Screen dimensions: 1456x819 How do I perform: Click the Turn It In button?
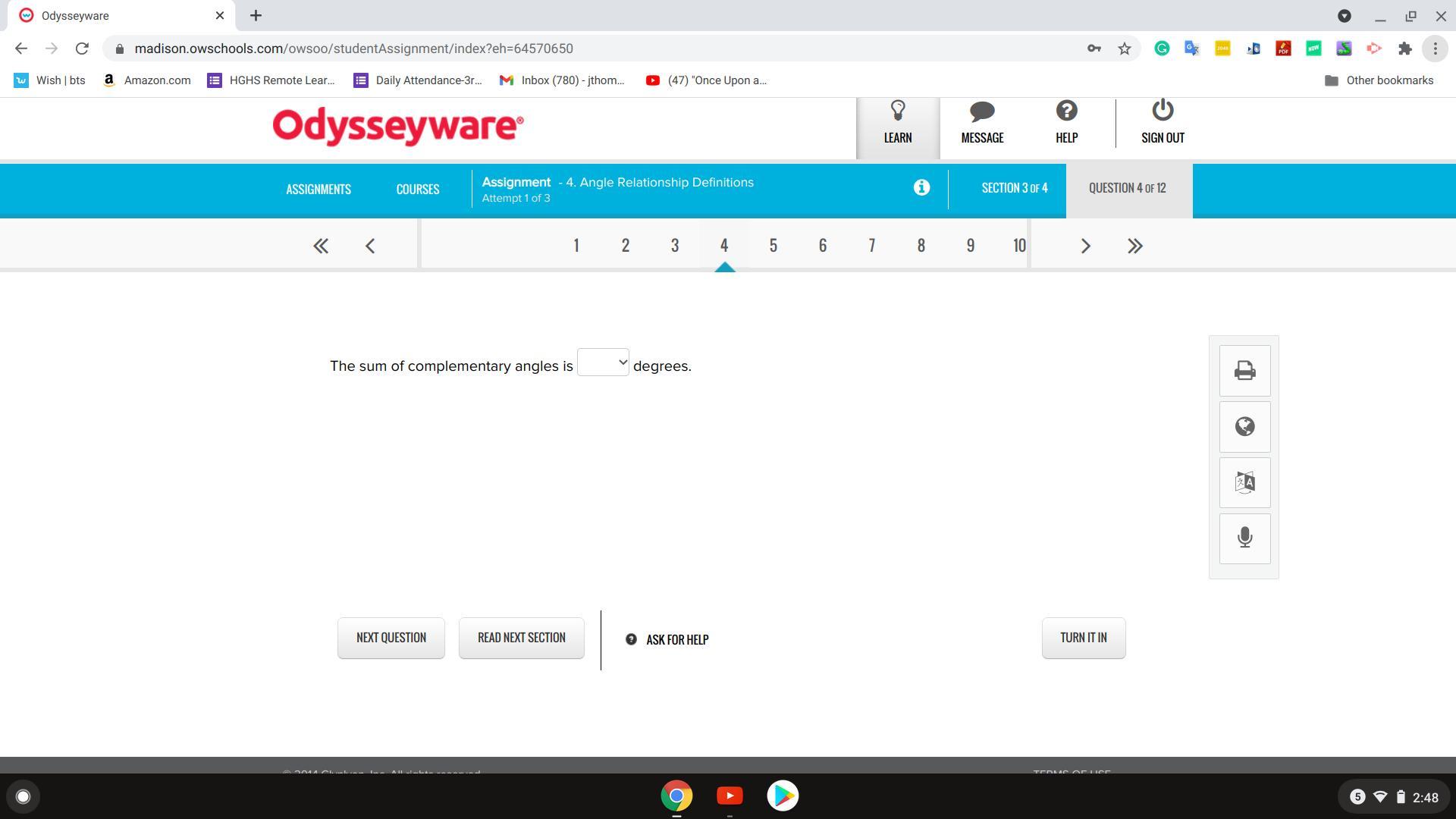pyautogui.click(x=1083, y=638)
